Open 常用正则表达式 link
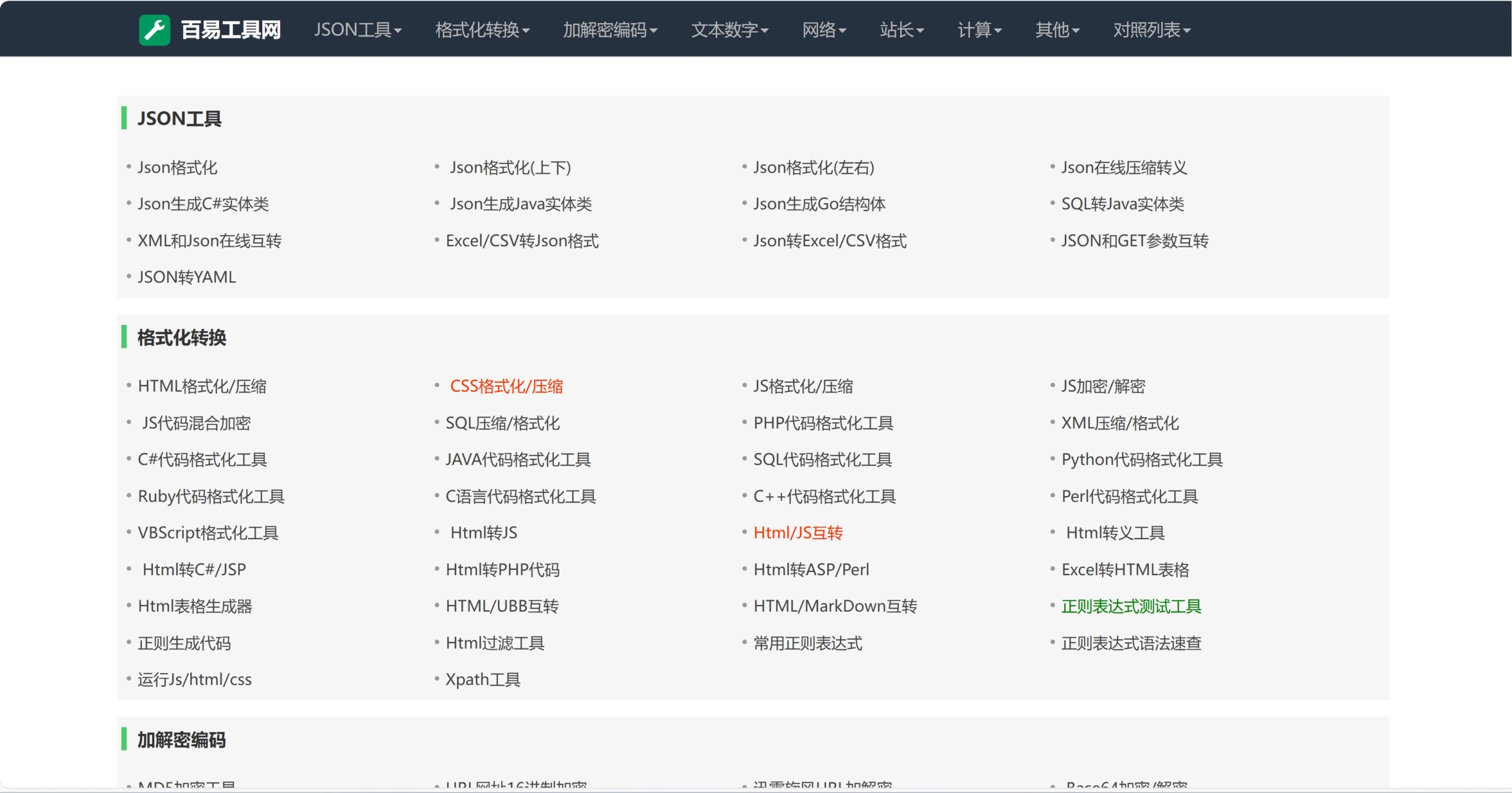This screenshot has height=793, width=1512. 808,644
